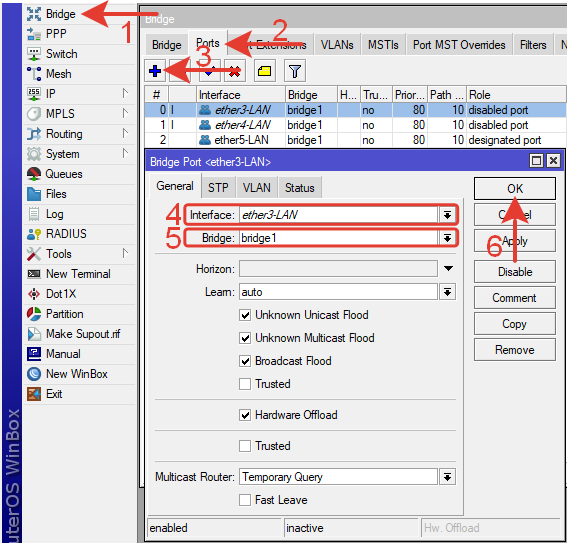The image size is (567, 543).
Task: Click the Remove button
Action: [515, 350]
